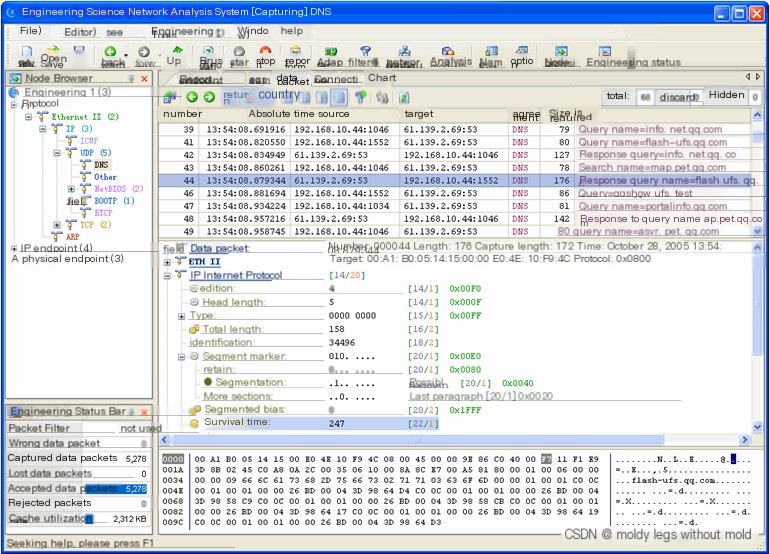
Task: Close the Node Browser panel
Action: pyautogui.click(x=144, y=79)
